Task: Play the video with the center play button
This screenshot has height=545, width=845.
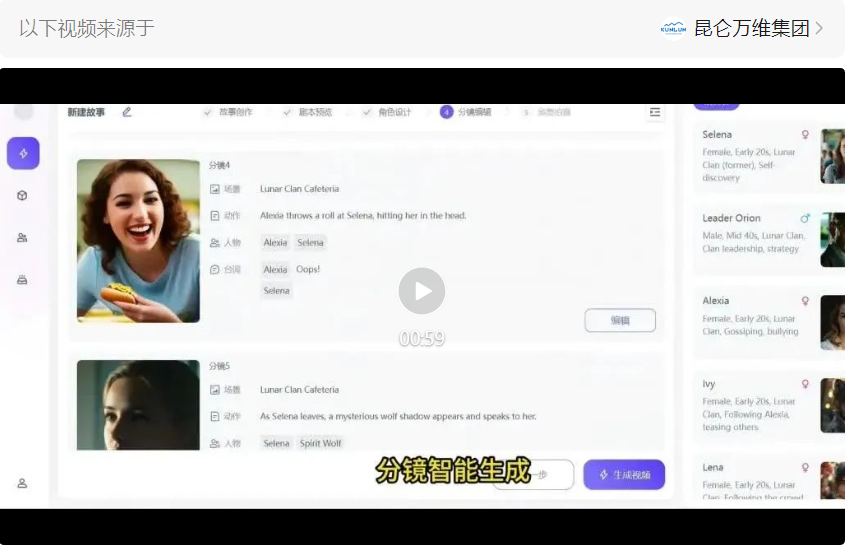Action: (421, 291)
